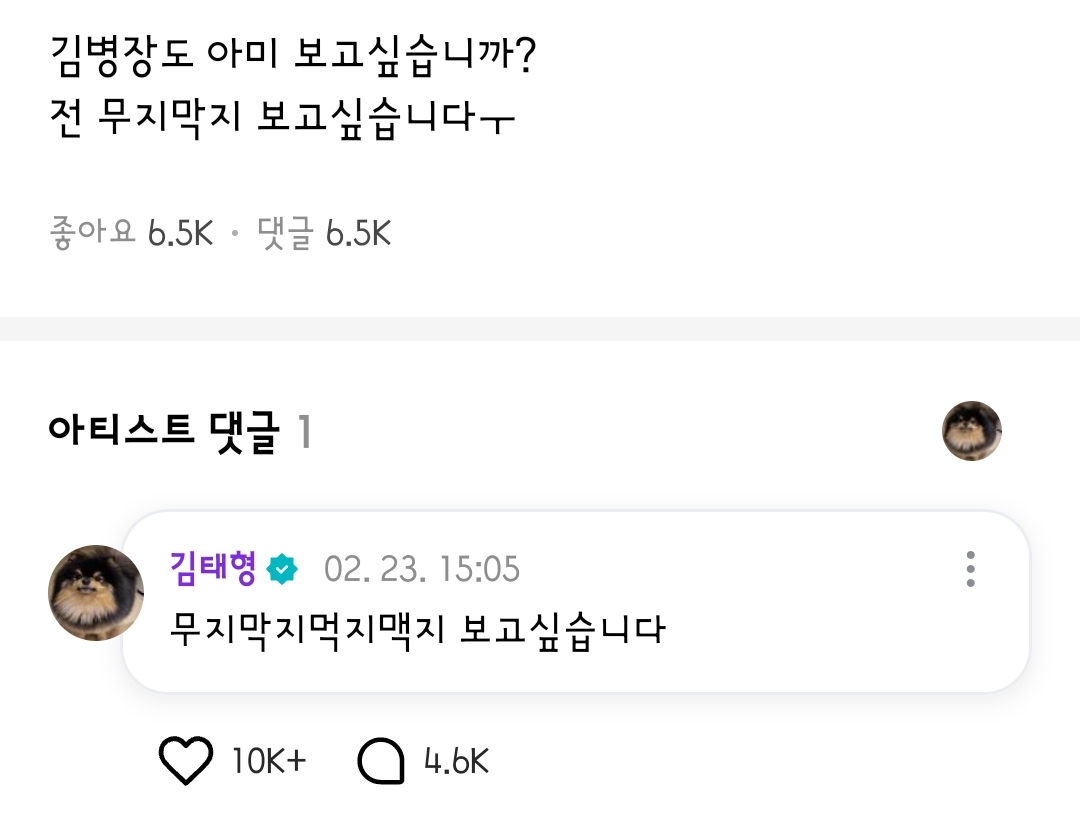Image resolution: width=1080 pixels, height=818 pixels.
Task: Tap the small artist avatar beside 아티스트 댓글
Action: [x=972, y=431]
